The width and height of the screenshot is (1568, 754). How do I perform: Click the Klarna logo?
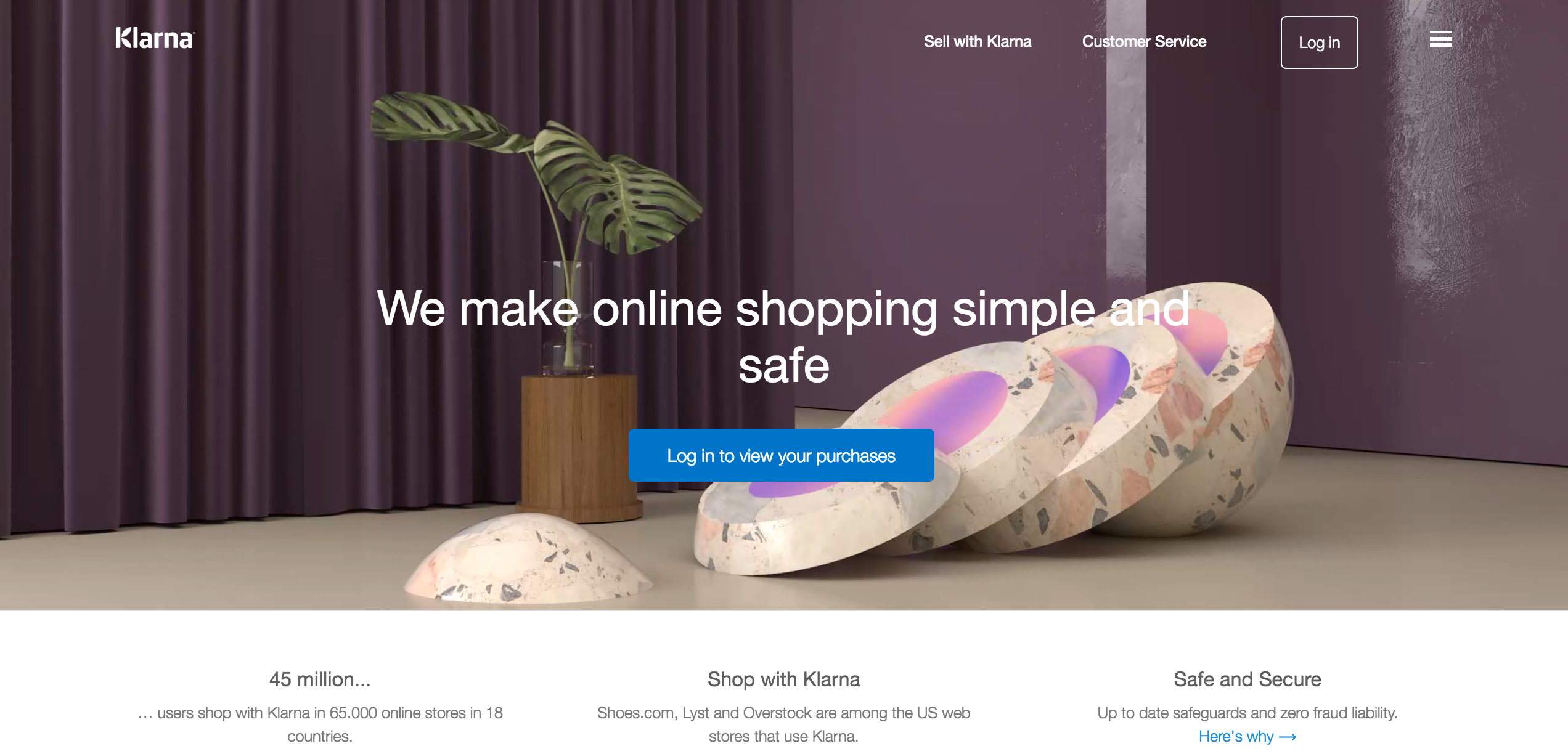(x=155, y=39)
